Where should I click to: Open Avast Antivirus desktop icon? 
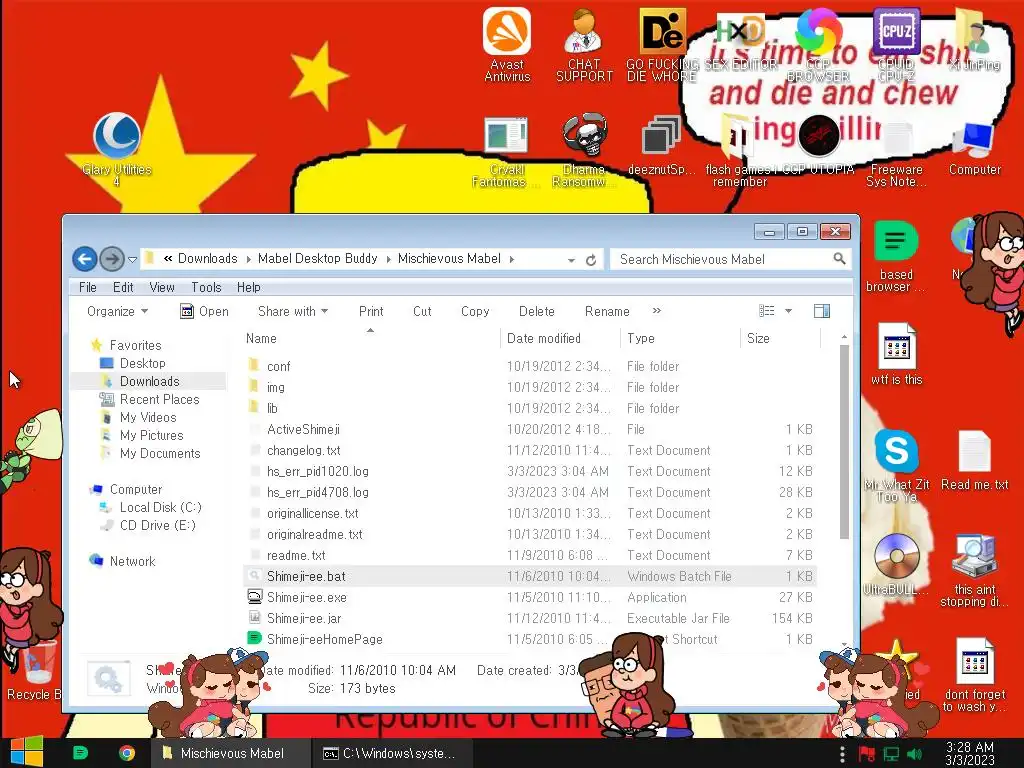507,44
